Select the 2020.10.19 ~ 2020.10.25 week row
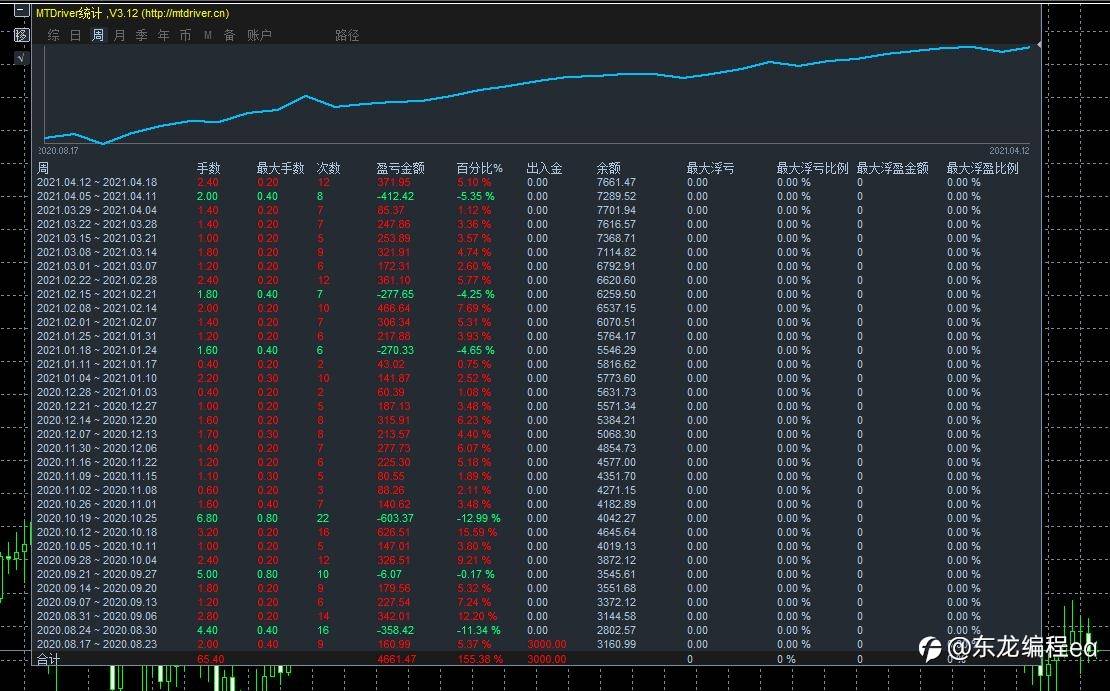This screenshot has width=1110, height=691. point(97,518)
